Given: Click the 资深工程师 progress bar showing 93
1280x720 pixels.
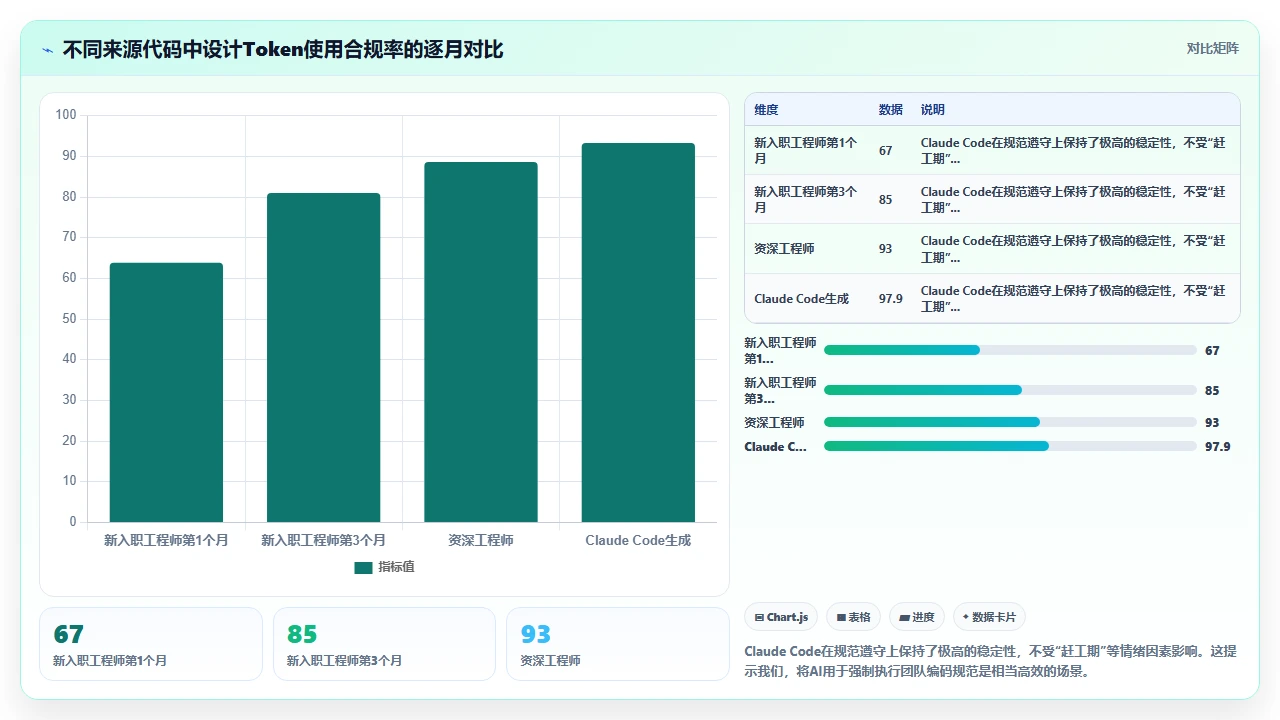Looking at the screenshot, I should click(x=1010, y=422).
